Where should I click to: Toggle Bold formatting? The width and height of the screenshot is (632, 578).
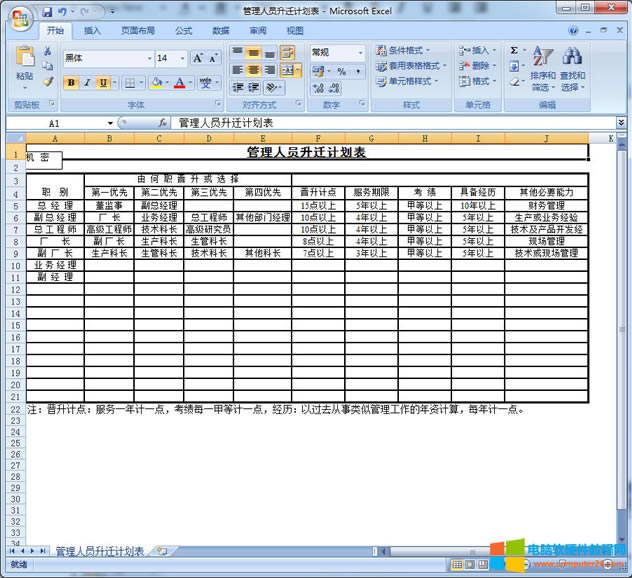click(x=71, y=83)
